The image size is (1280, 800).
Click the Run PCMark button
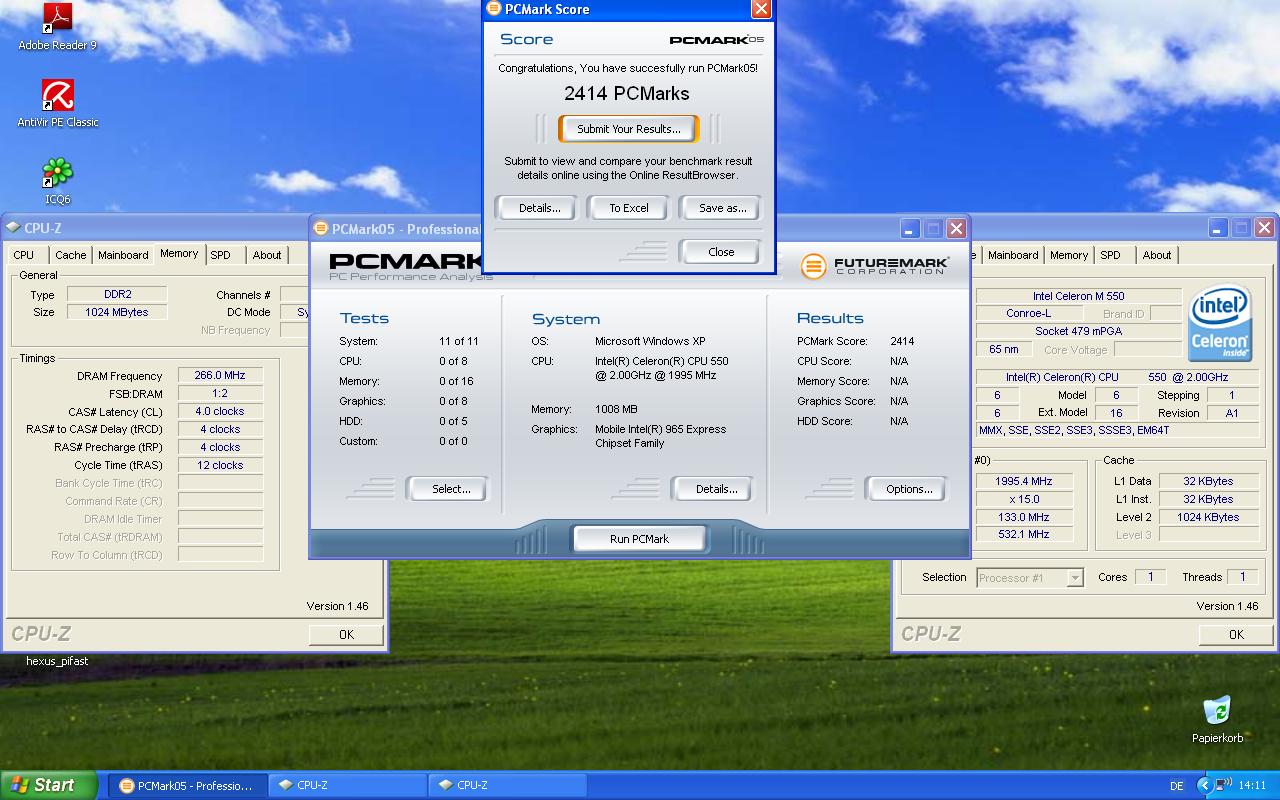click(x=639, y=539)
